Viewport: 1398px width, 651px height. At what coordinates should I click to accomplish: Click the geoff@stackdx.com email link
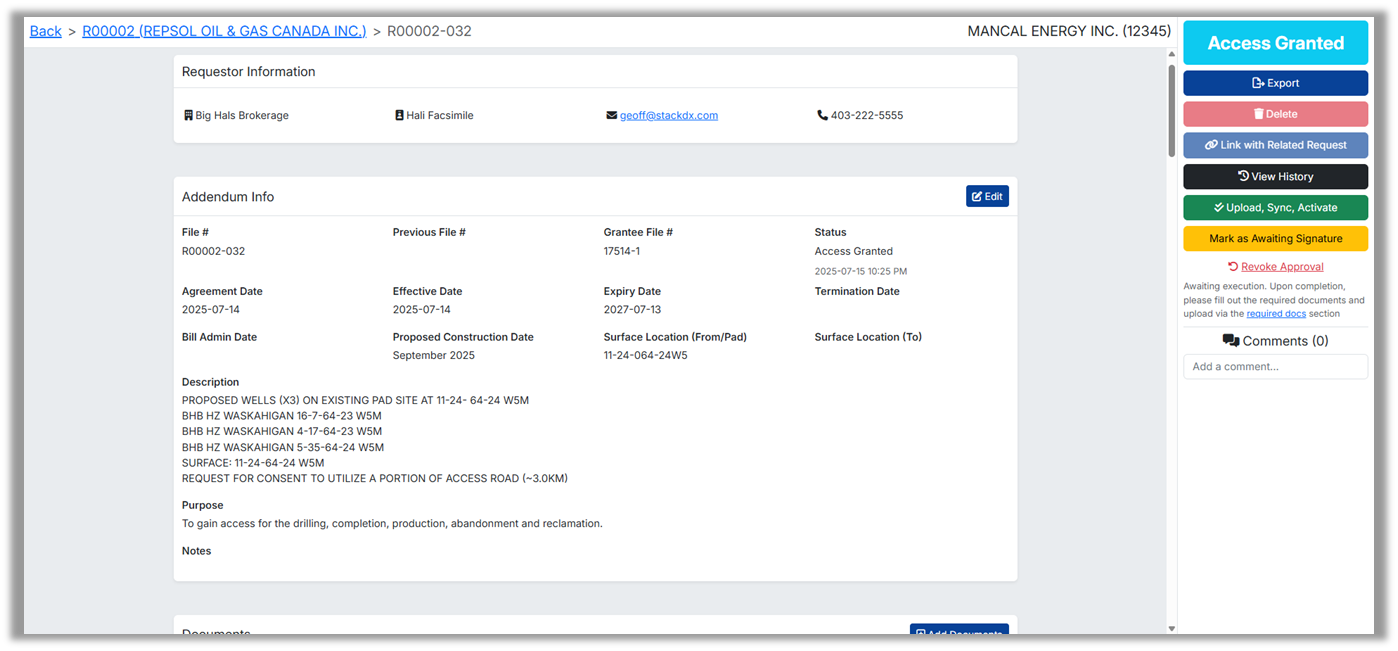[x=668, y=116]
